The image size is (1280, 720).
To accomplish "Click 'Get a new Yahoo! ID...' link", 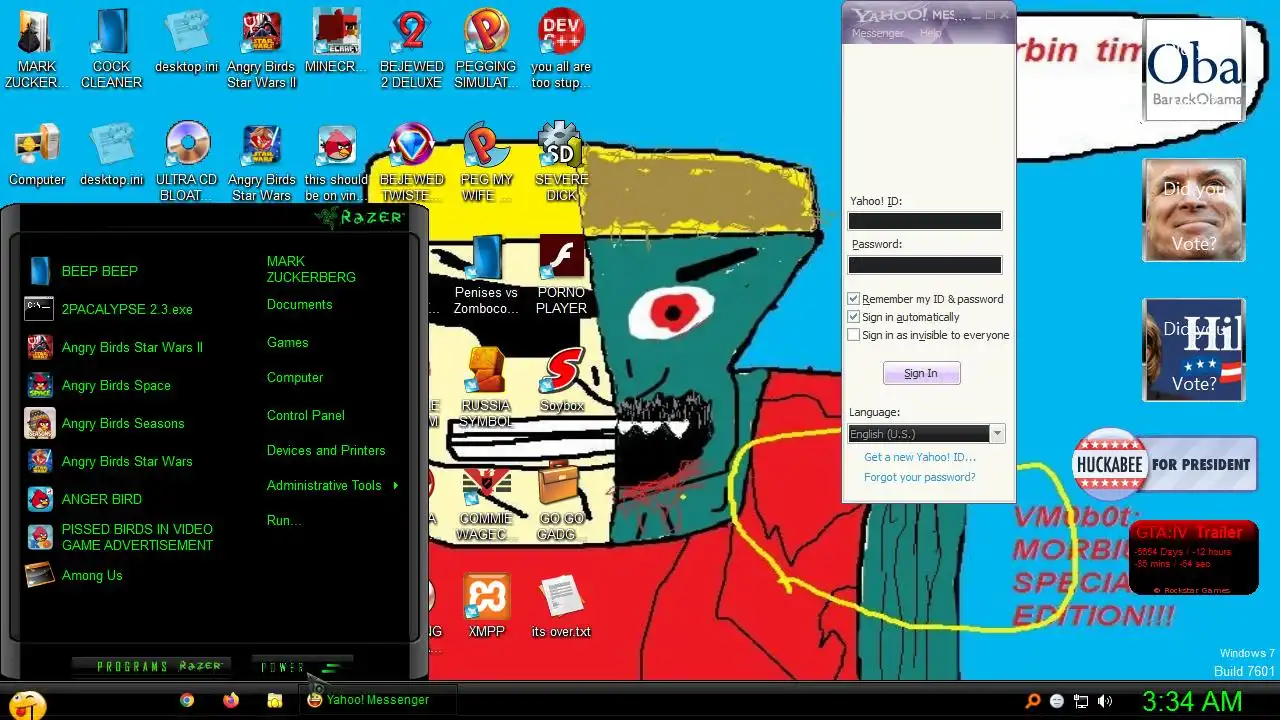I will coord(920,457).
